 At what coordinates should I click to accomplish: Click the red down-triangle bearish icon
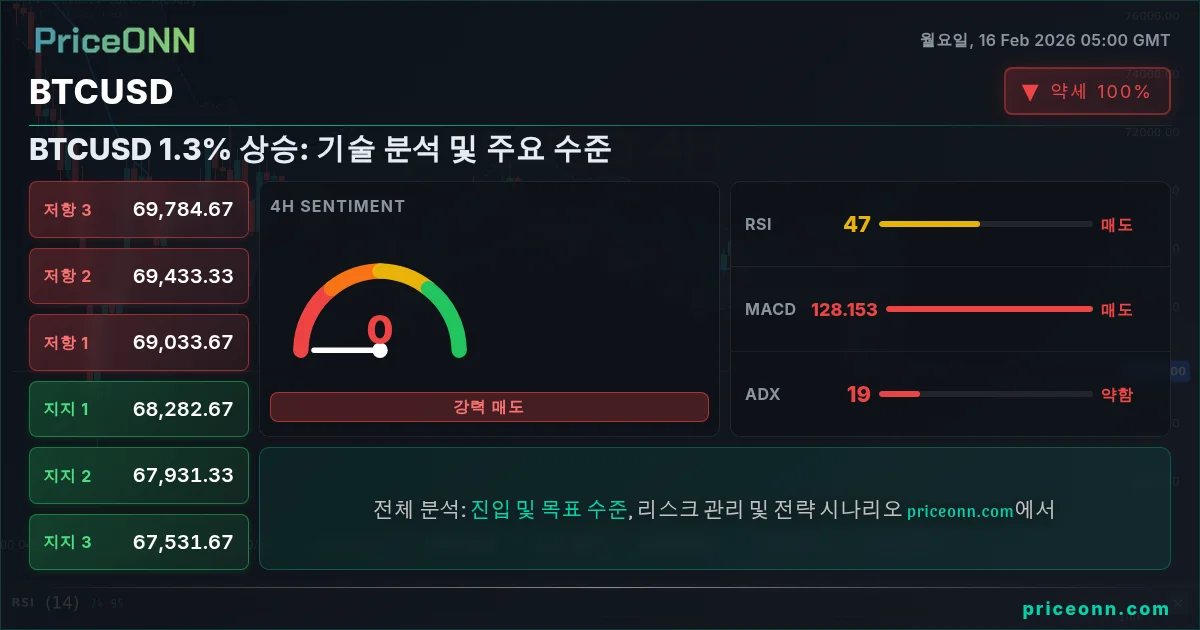tap(1030, 93)
